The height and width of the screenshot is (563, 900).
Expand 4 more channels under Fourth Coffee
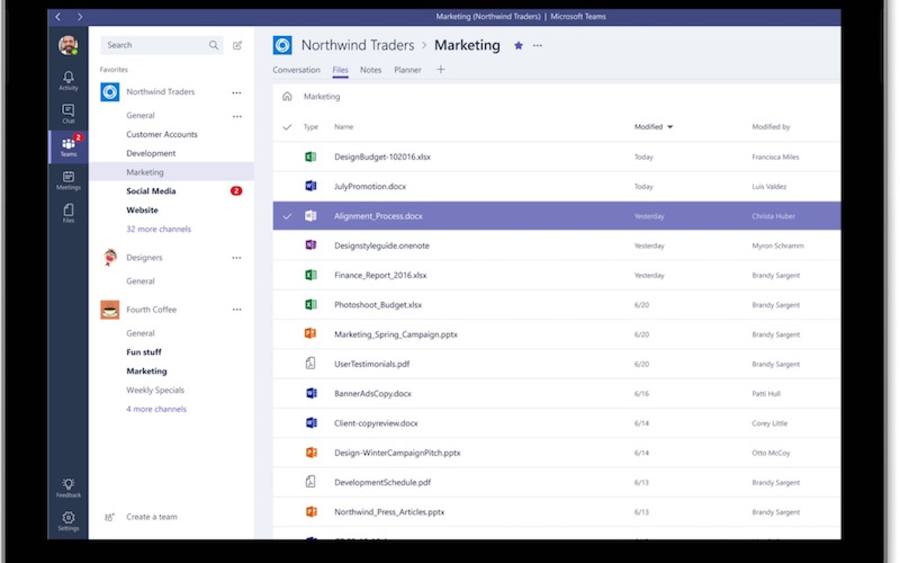[x=156, y=409]
